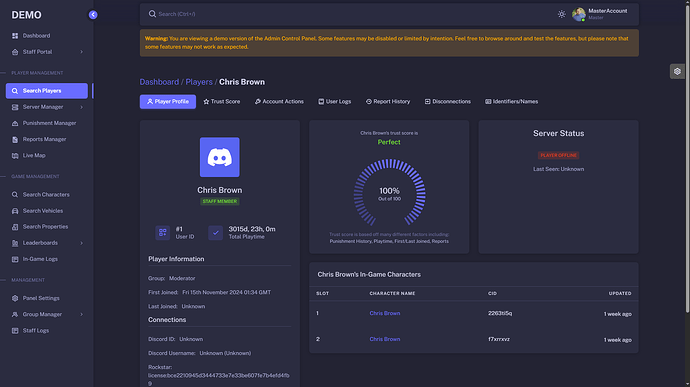Open Live Map from the sidebar
This screenshot has width=690, height=387.
pos(47,155)
